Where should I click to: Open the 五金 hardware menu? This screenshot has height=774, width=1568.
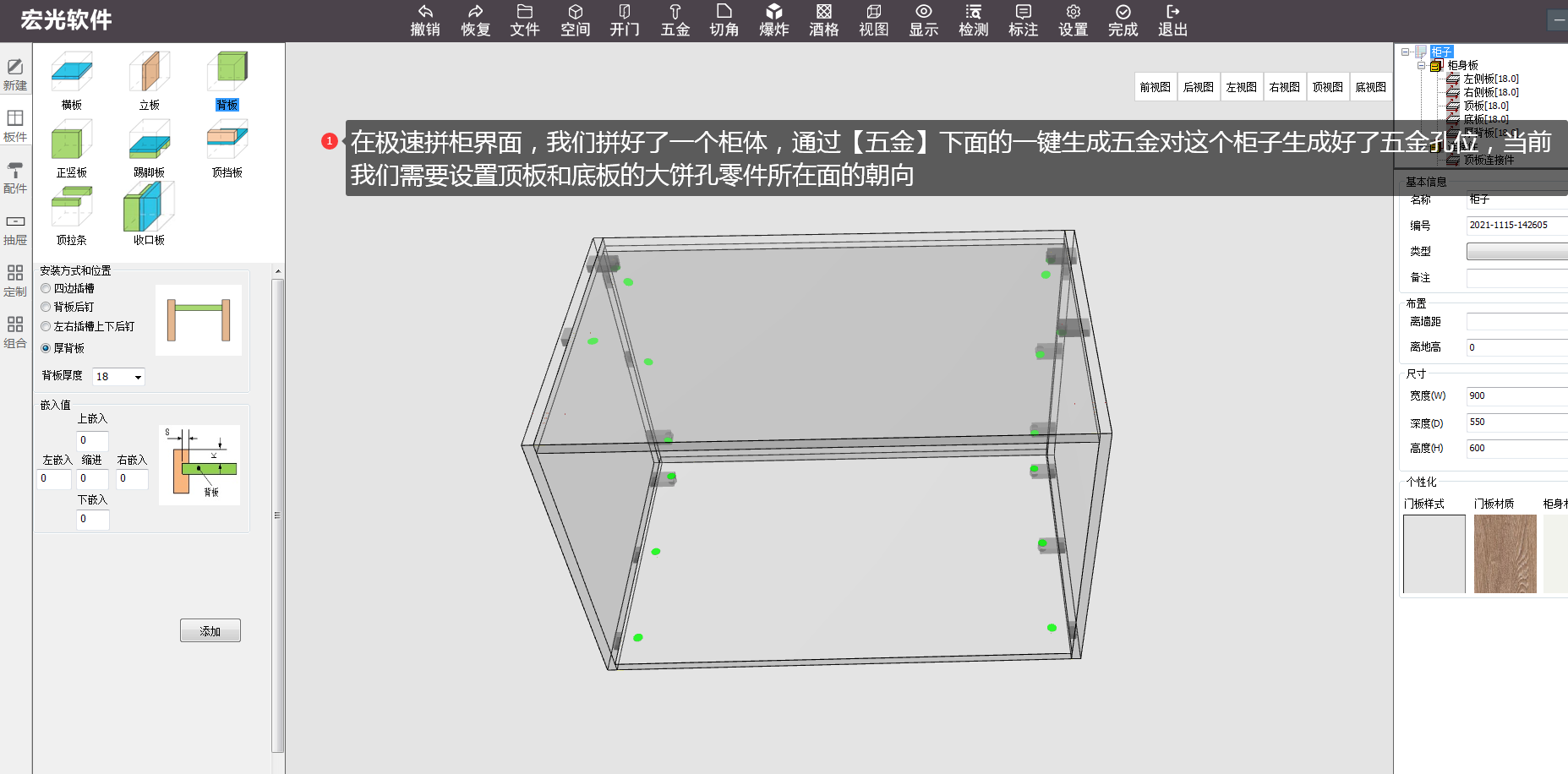click(x=675, y=20)
